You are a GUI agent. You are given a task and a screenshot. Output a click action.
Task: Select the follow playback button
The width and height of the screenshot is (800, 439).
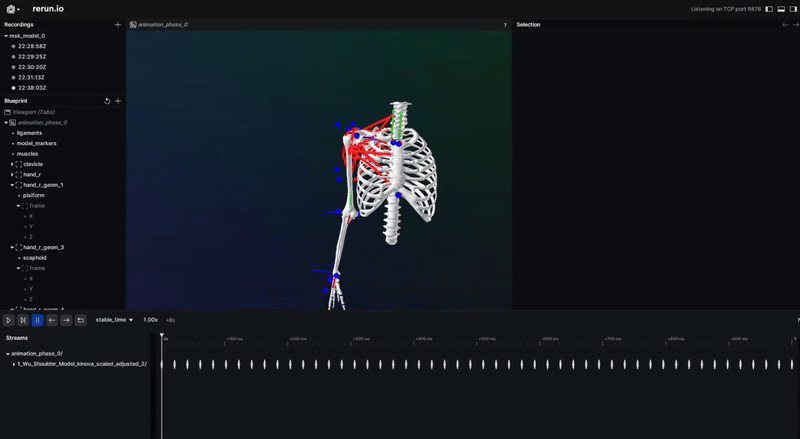(23, 320)
